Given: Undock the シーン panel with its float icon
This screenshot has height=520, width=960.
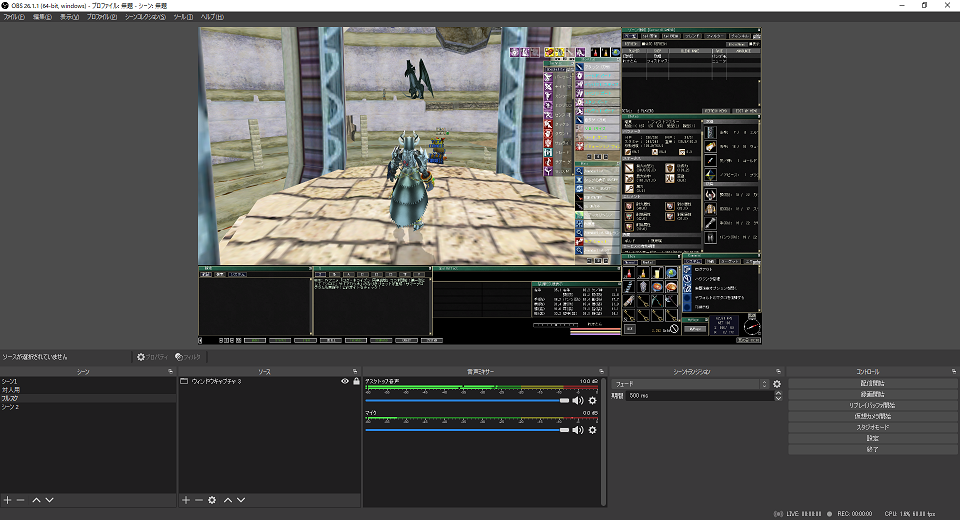Looking at the screenshot, I should (x=171, y=372).
